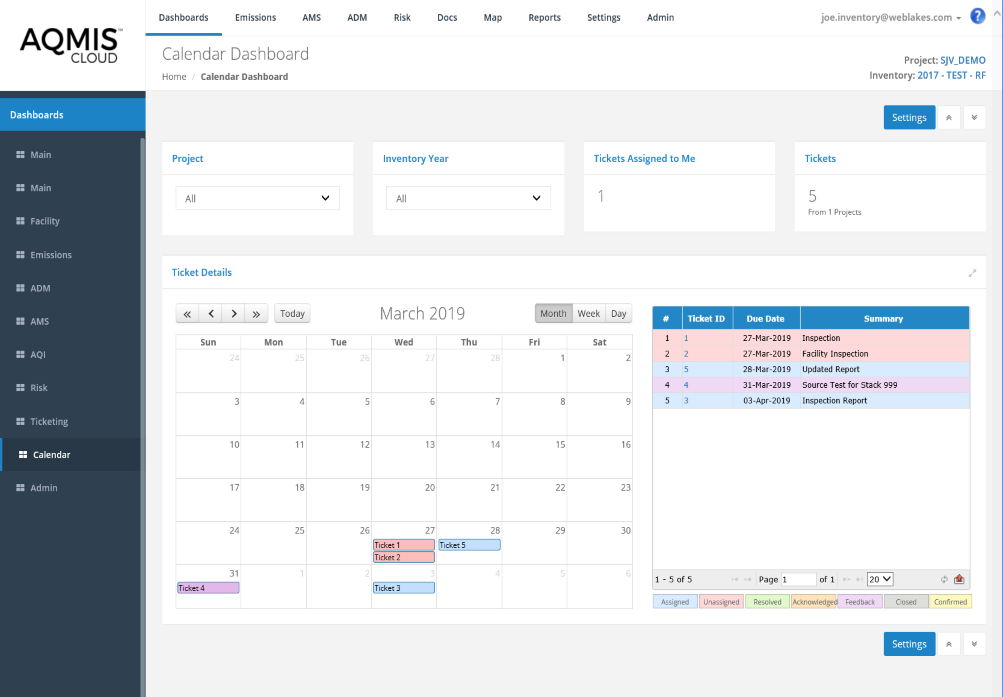Sort table by Due Date column header
Viewport: 1003px width, 697px height.
click(x=766, y=318)
